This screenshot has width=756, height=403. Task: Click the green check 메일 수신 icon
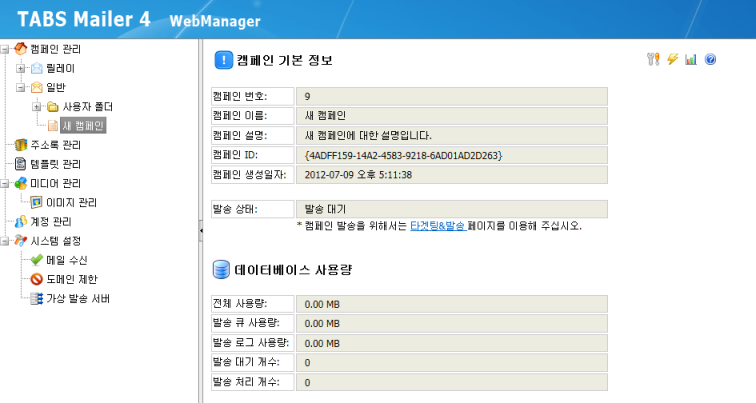[37, 261]
